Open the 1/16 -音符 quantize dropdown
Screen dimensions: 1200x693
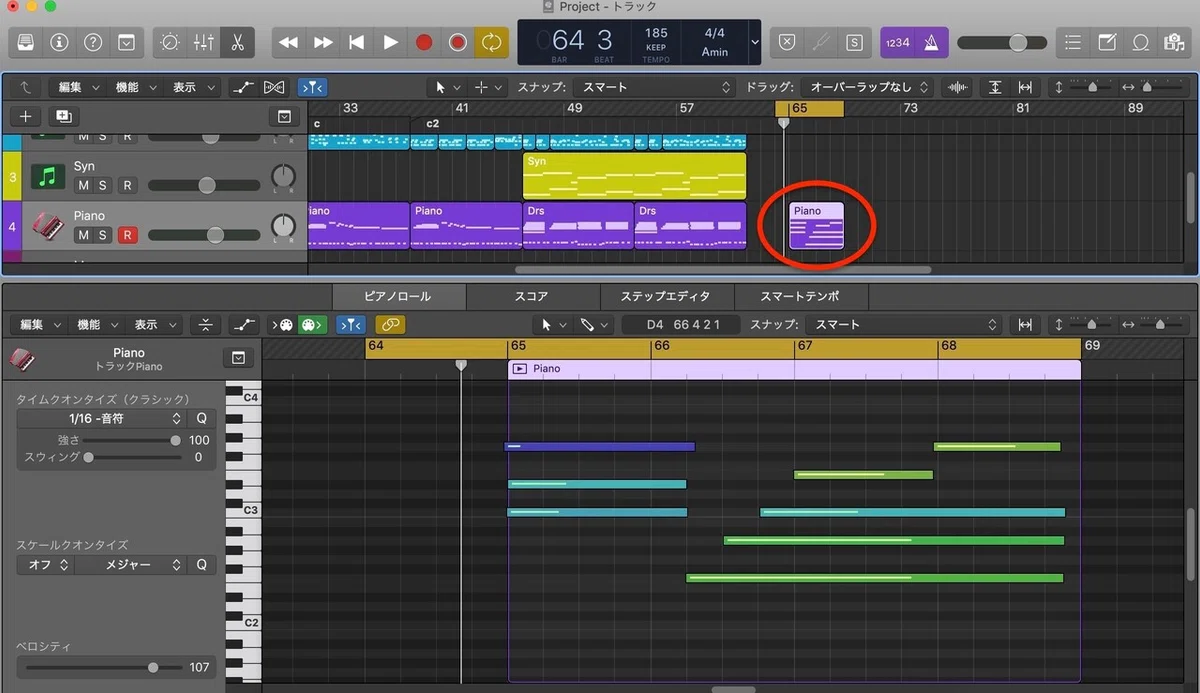pyautogui.click(x=100, y=418)
